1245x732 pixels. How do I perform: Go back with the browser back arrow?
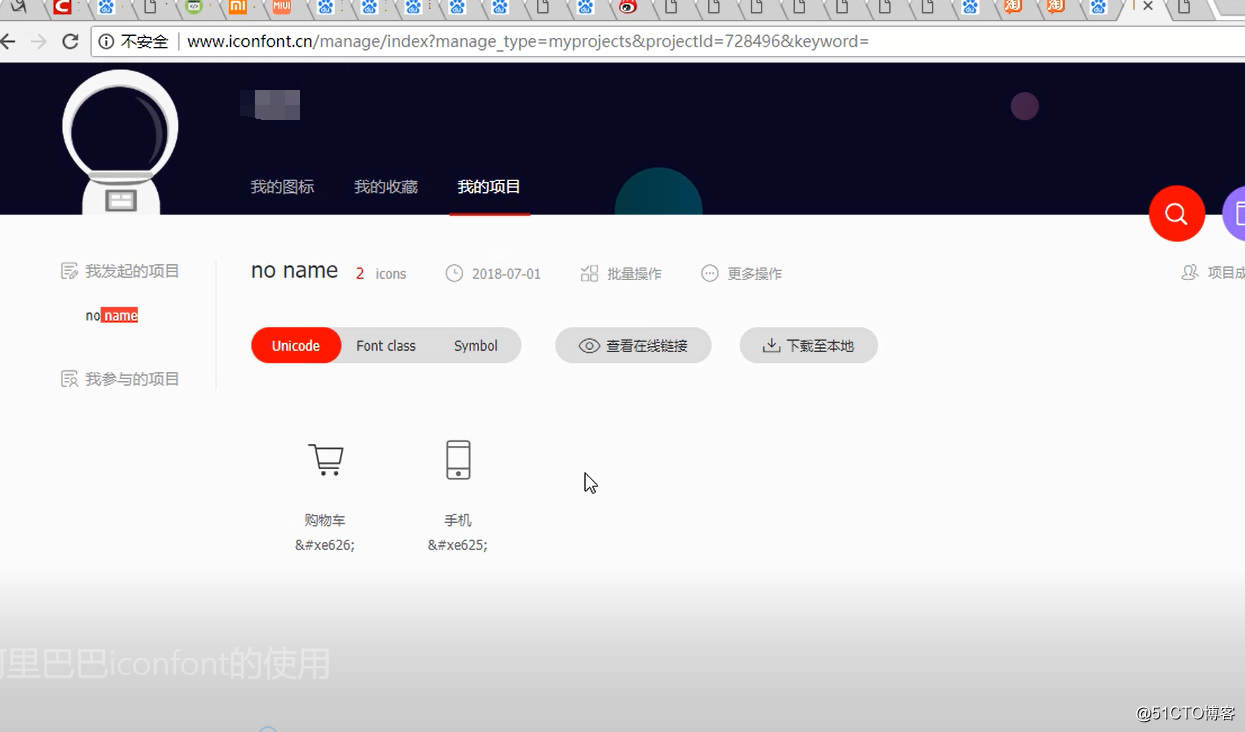coord(8,41)
